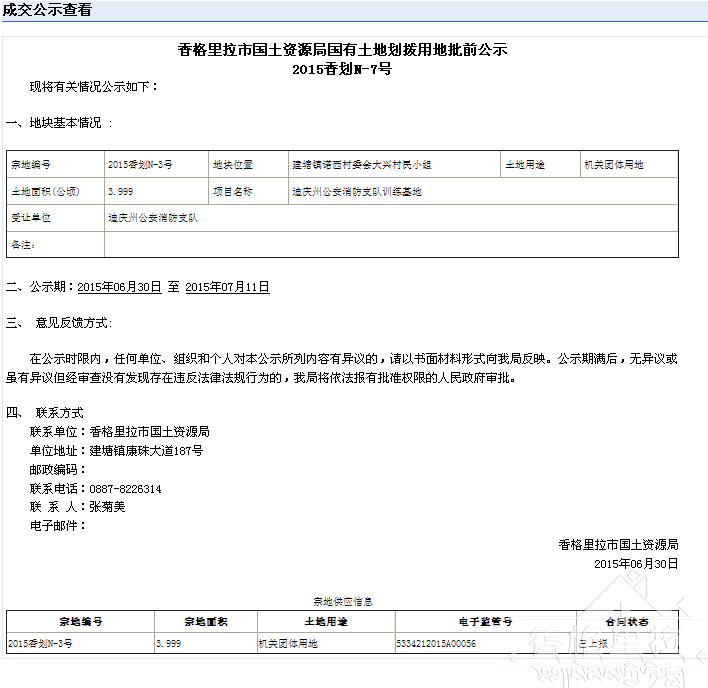This screenshot has width=708, height=688.
Task: Click the supervision number 5334212015A00056
Action: click(x=436, y=643)
